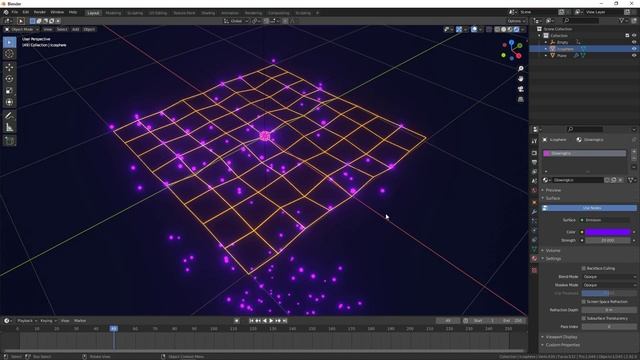The height and width of the screenshot is (360, 640).
Task: Open the timeline Keying menu
Action: point(48,321)
